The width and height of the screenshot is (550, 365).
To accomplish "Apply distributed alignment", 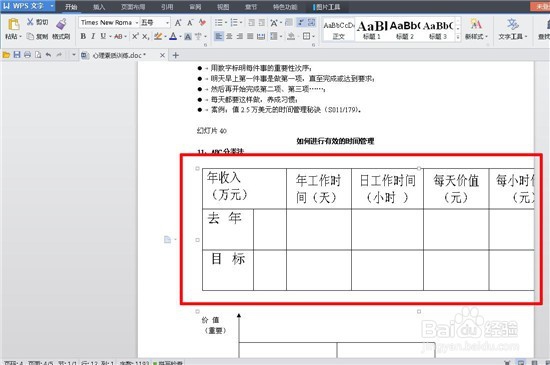I will (261, 36).
